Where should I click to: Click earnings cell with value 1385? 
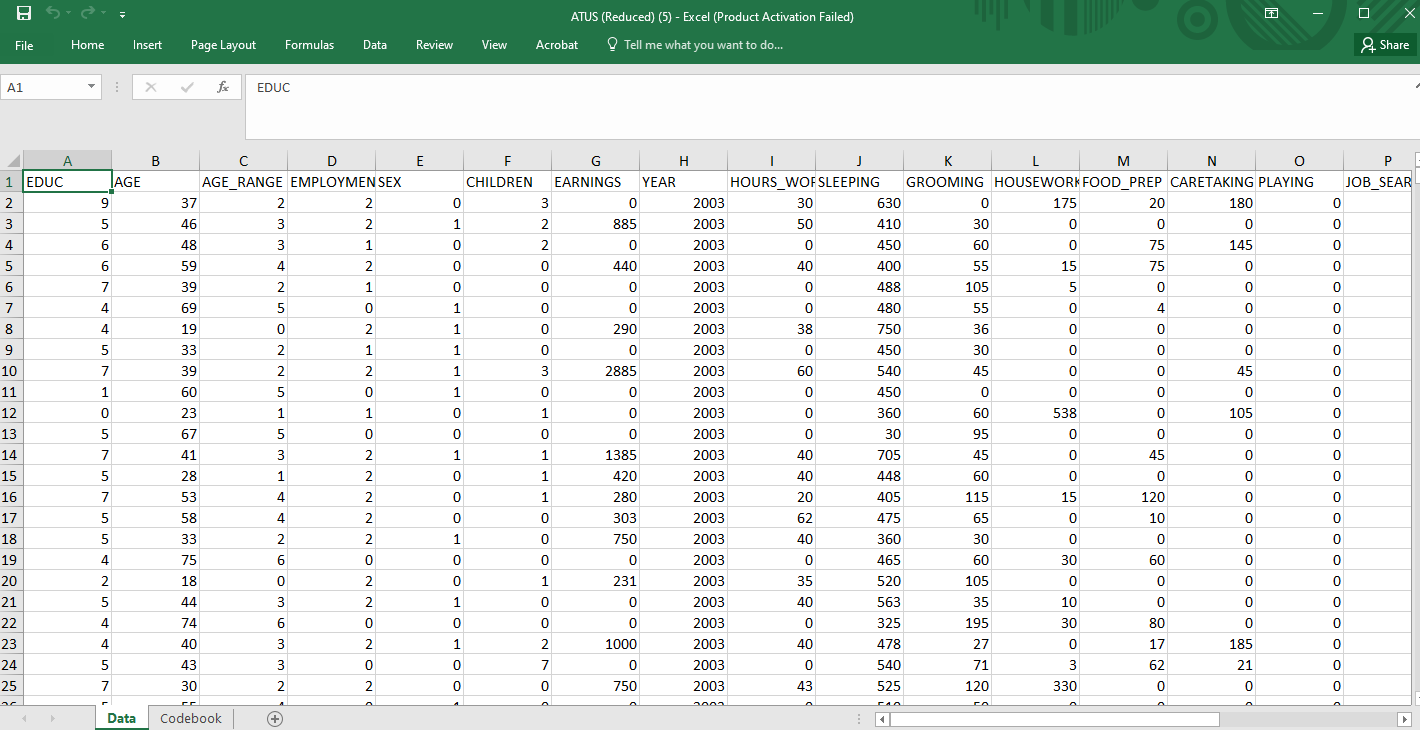(x=595, y=455)
